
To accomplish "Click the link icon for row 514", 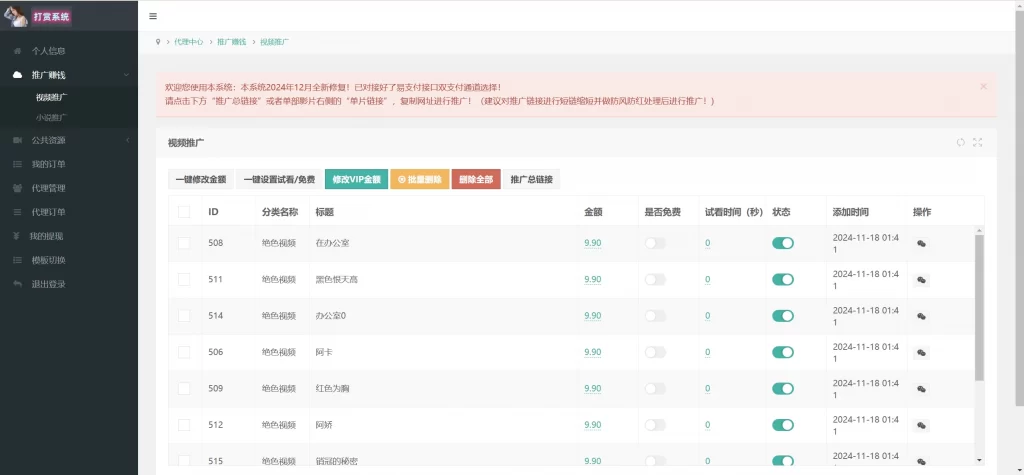I will (921, 316).
